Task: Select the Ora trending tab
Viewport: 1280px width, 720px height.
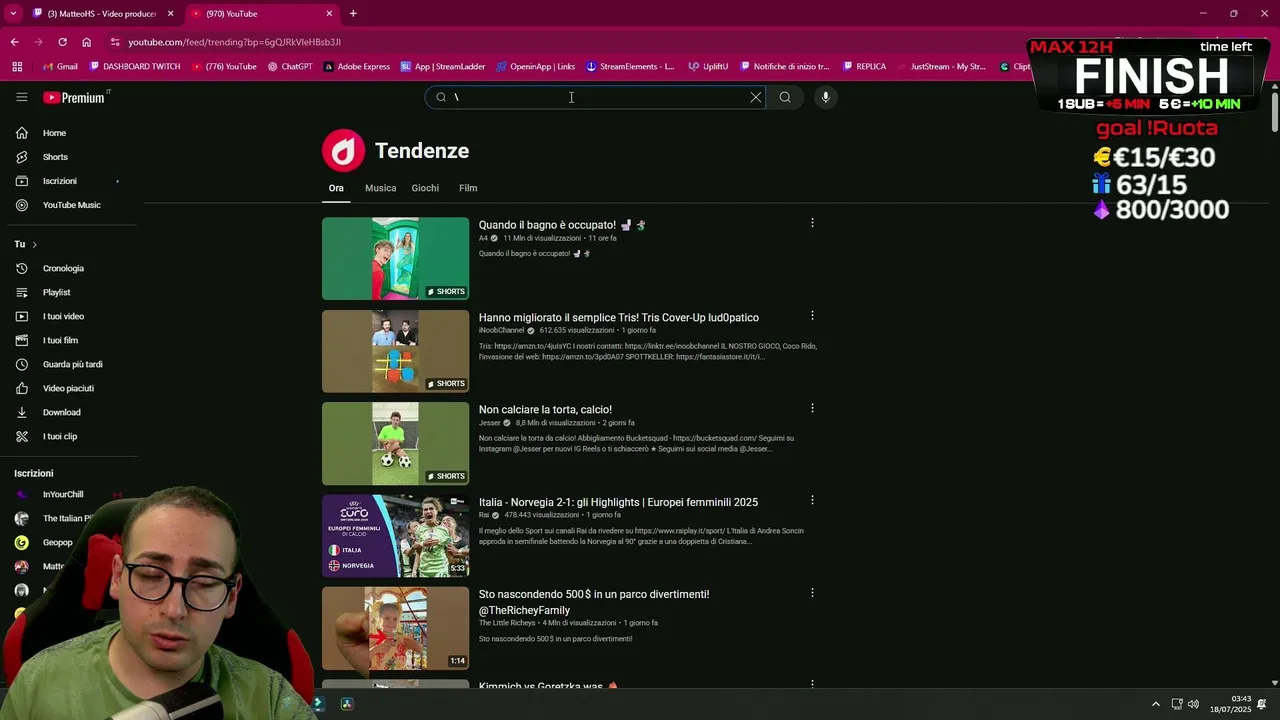Action: [x=336, y=188]
